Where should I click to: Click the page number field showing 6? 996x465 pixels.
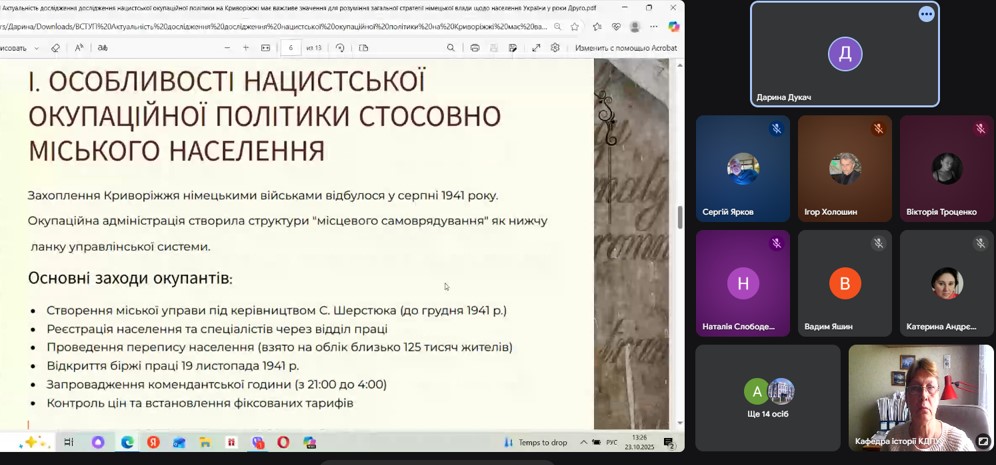tap(292, 48)
